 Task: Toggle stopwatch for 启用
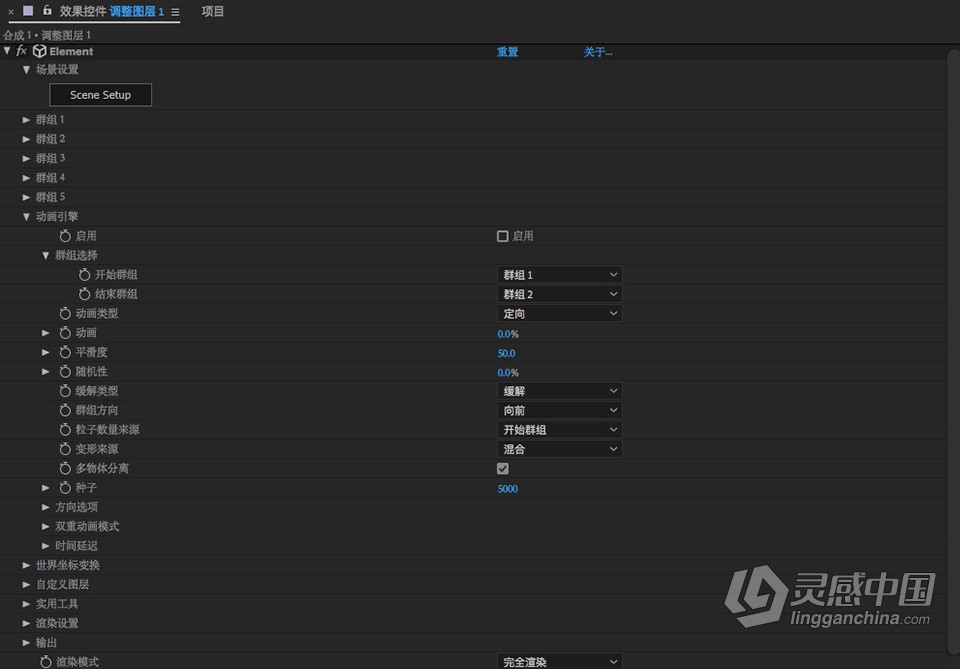66,236
